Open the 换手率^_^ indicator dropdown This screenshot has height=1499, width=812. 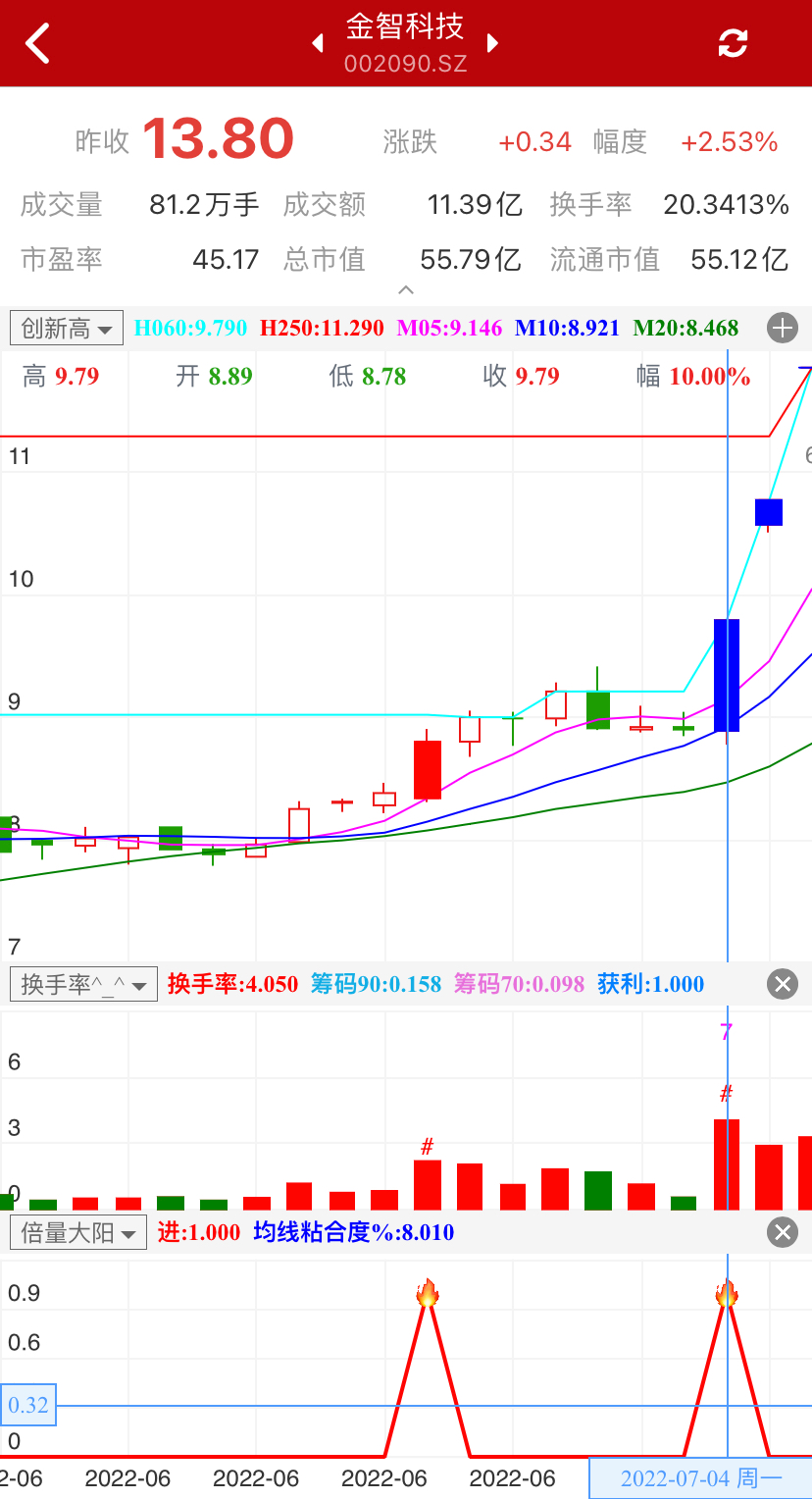(83, 984)
